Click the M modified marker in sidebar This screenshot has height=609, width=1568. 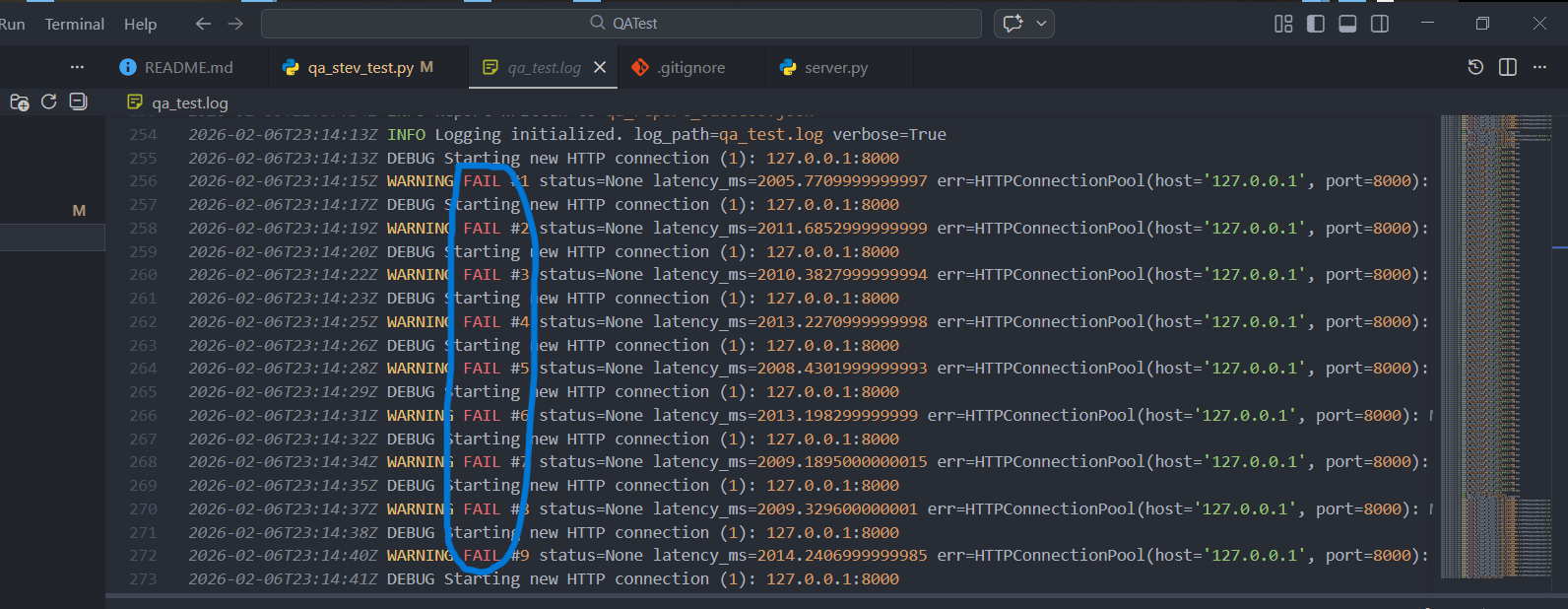pos(79,210)
